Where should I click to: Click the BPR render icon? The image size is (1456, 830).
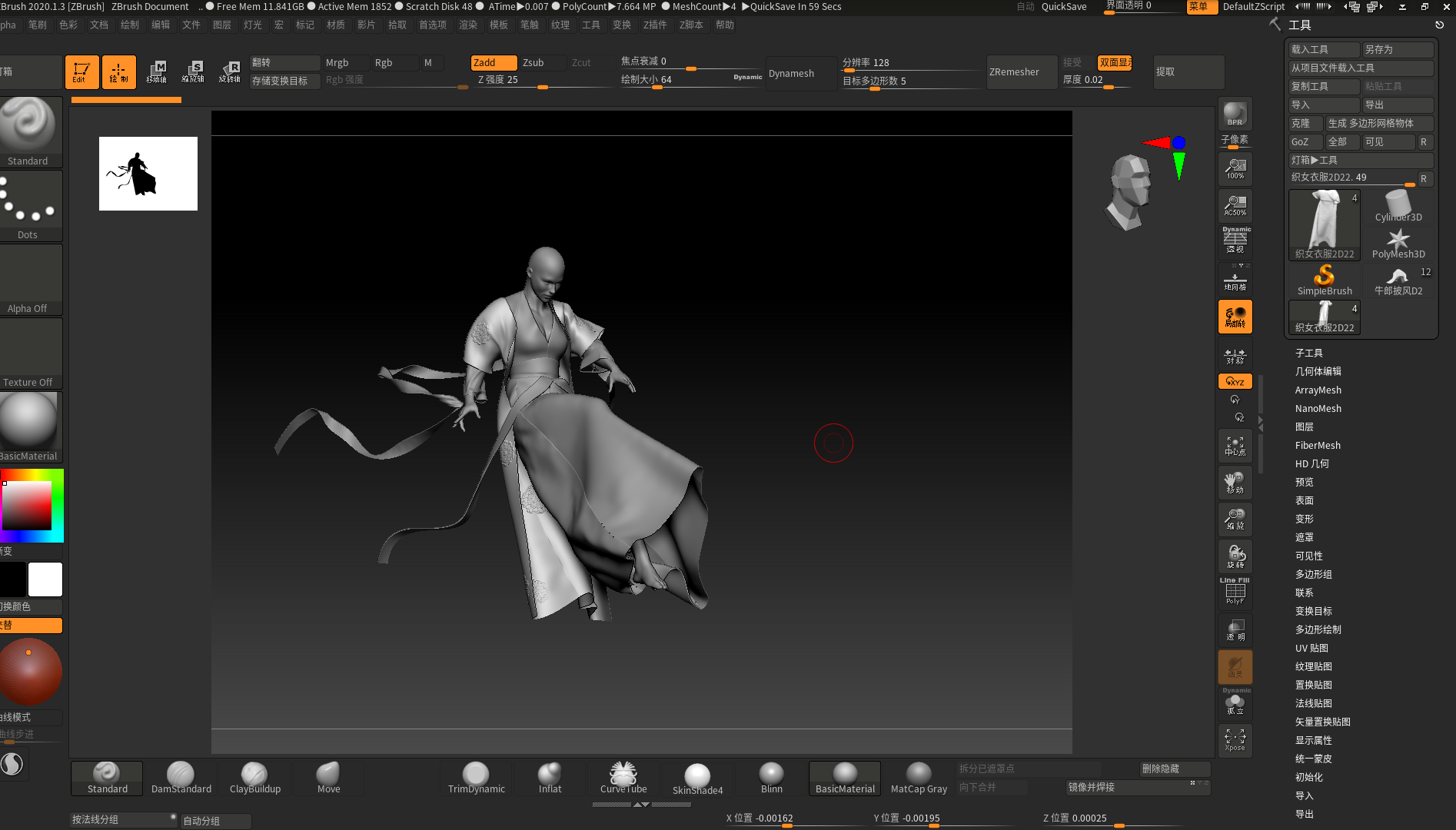1235,114
